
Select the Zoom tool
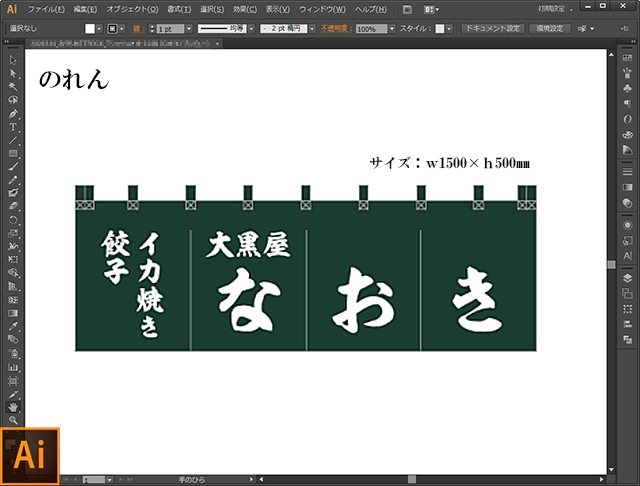click(x=13, y=420)
